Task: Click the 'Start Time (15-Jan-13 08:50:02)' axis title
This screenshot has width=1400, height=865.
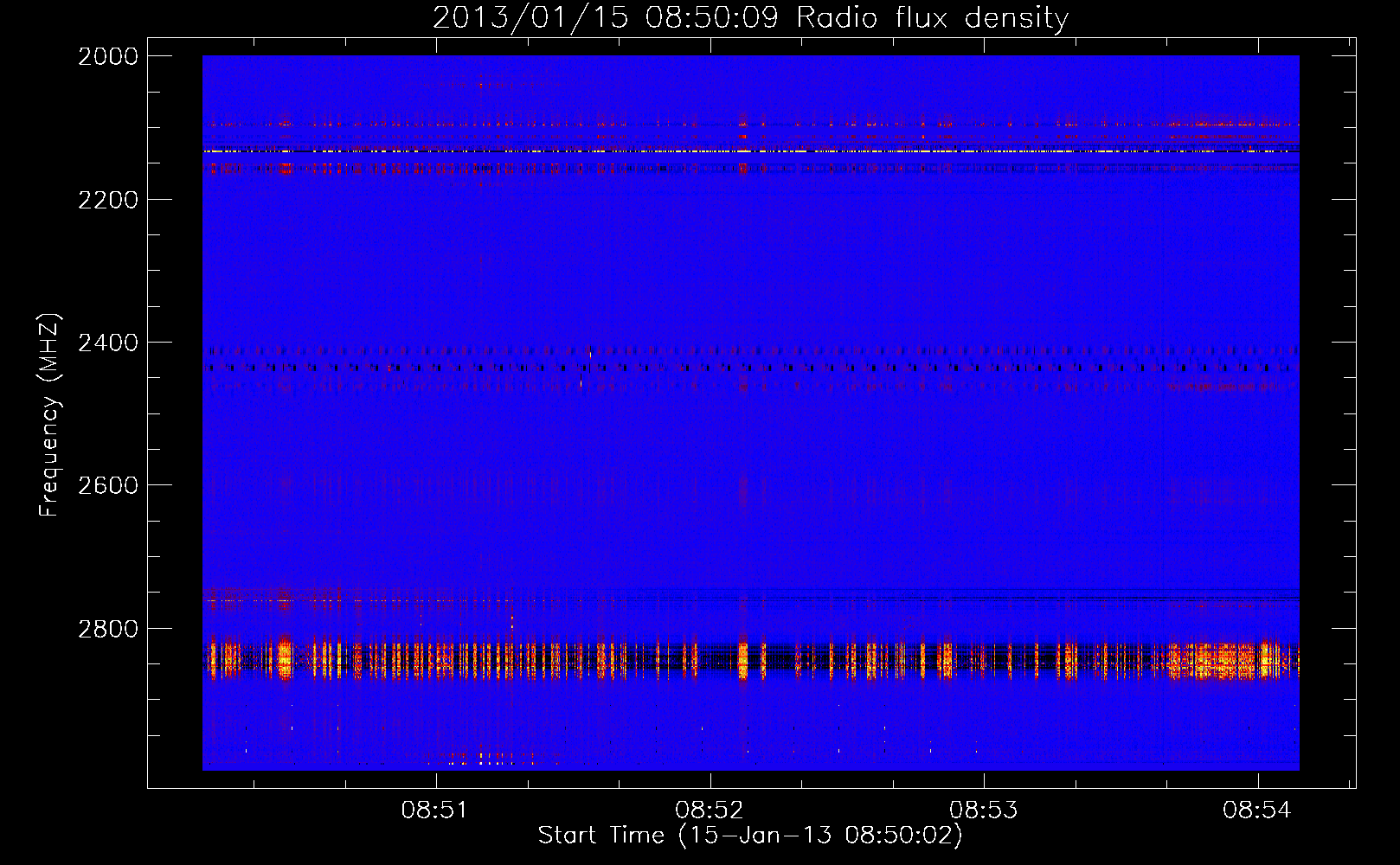Action: coord(750,836)
